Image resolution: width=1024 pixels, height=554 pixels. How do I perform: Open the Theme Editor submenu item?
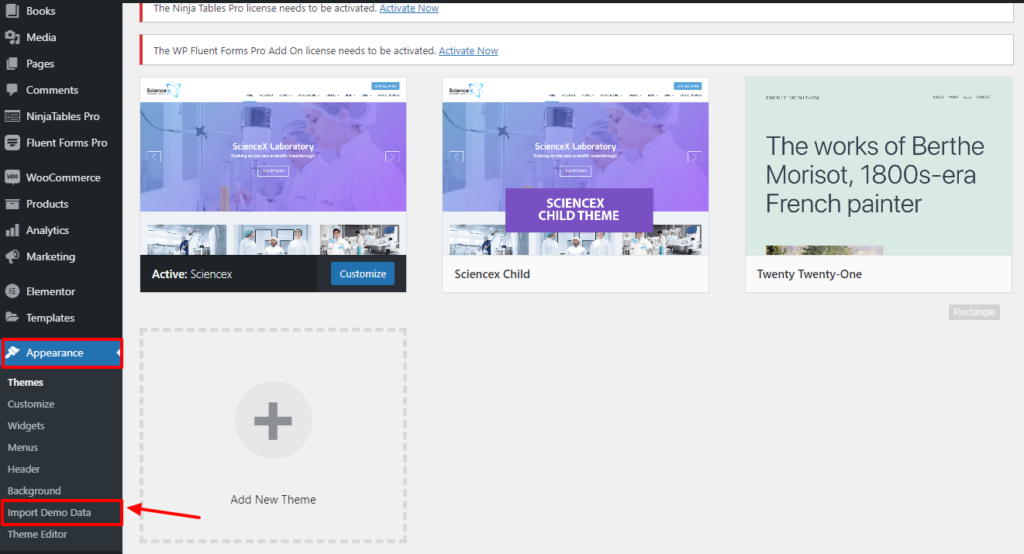pos(37,534)
